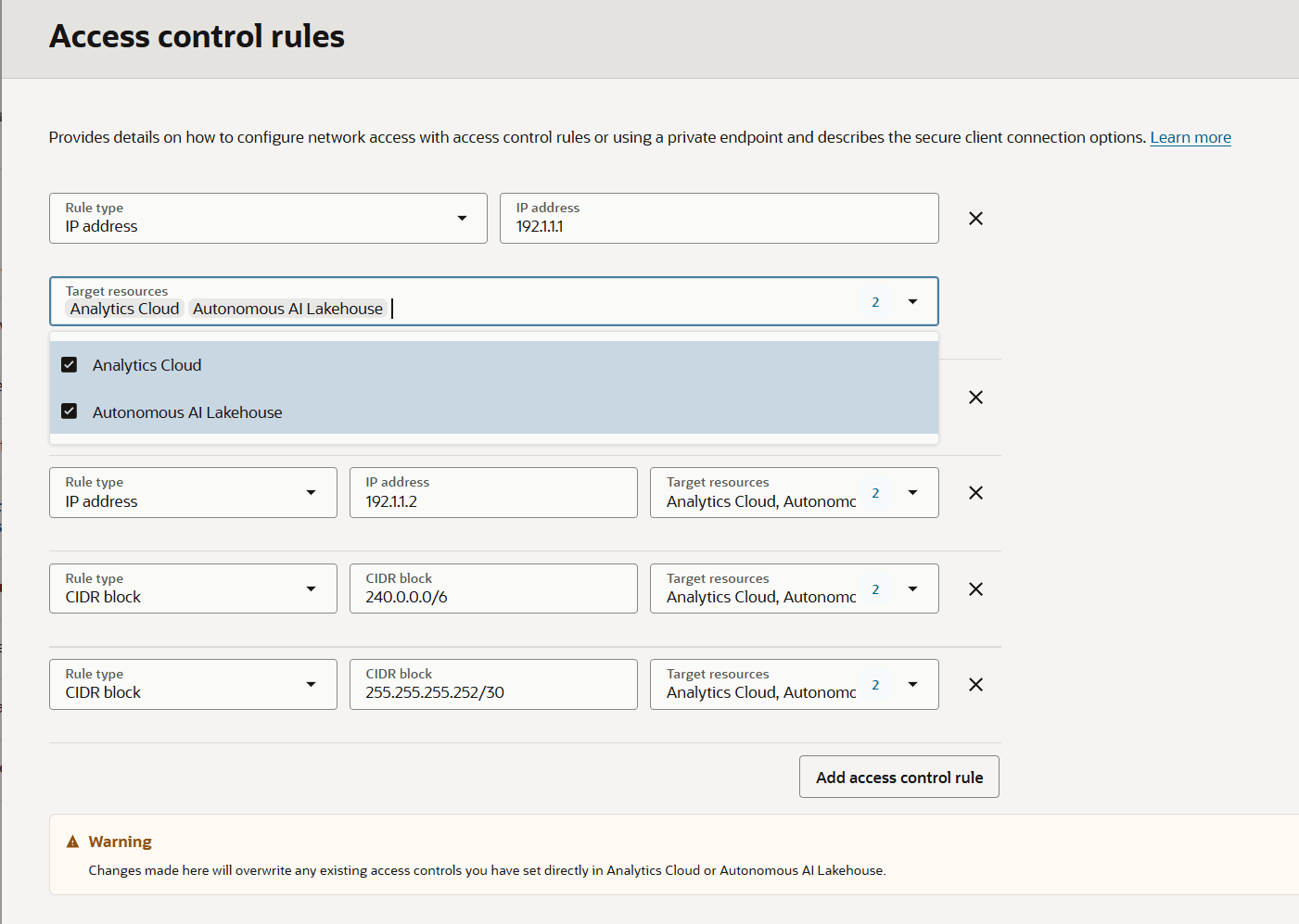Open the Learn more link
The height and width of the screenshot is (924, 1299).
pos(1190,137)
